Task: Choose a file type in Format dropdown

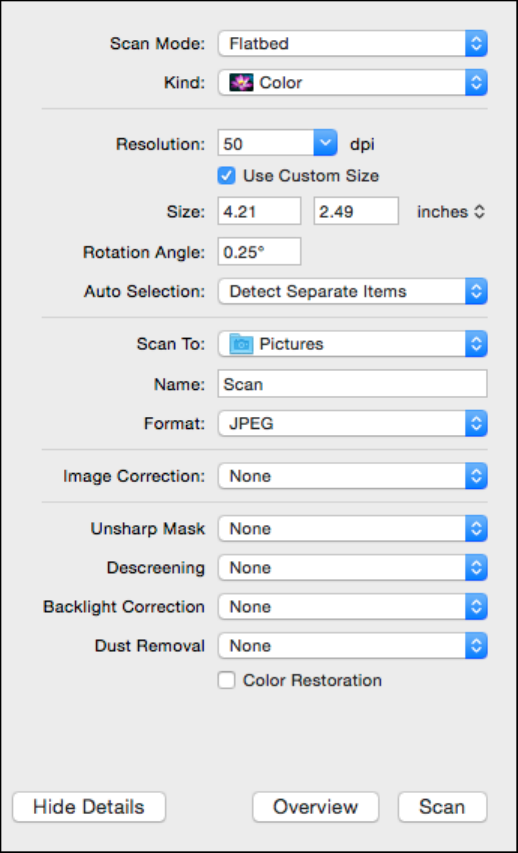Action: pyautogui.click(x=353, y=424)
